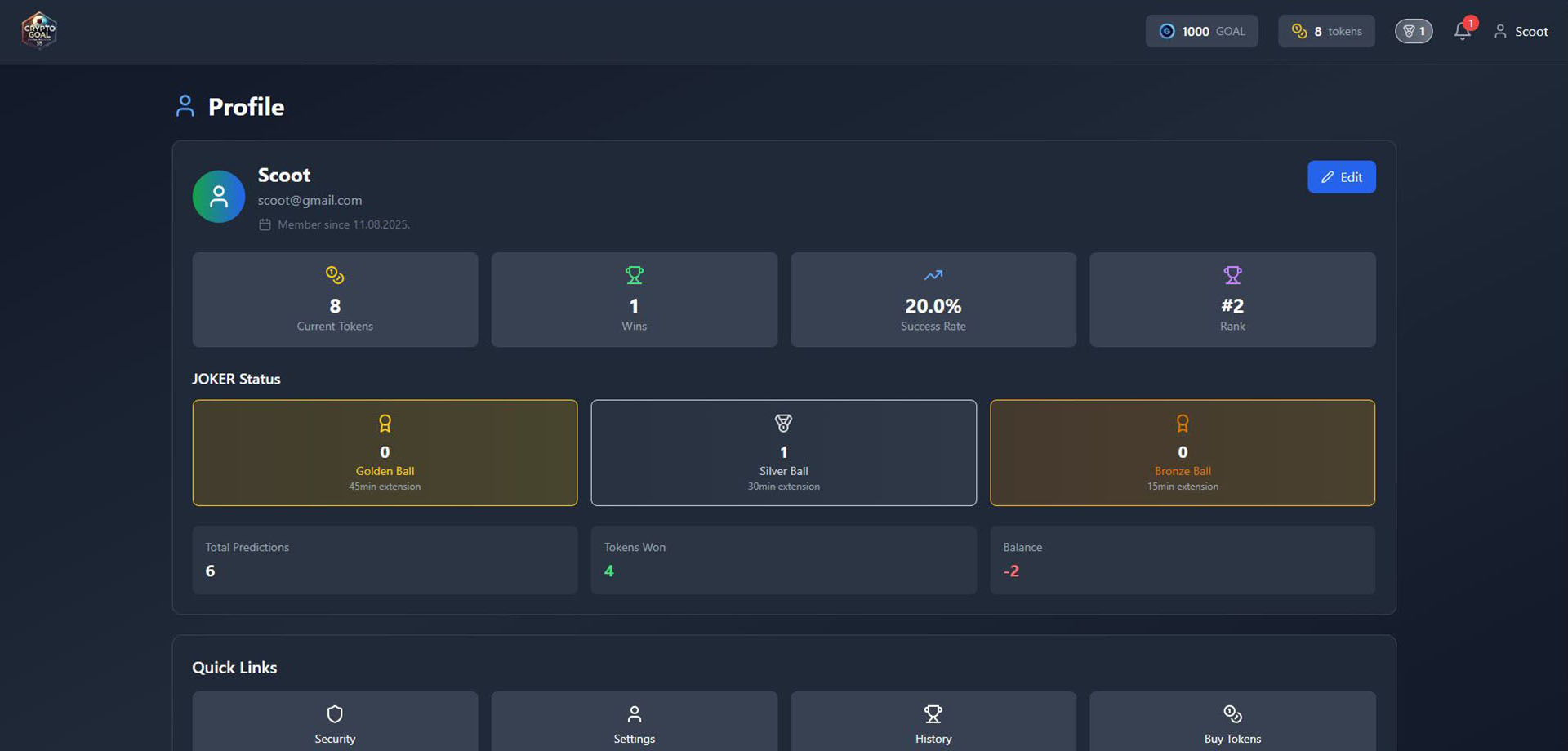Select the blue profile icon beside the Profile heading
This screenshot has width=1568, height=751.
(x=185, y=106)
